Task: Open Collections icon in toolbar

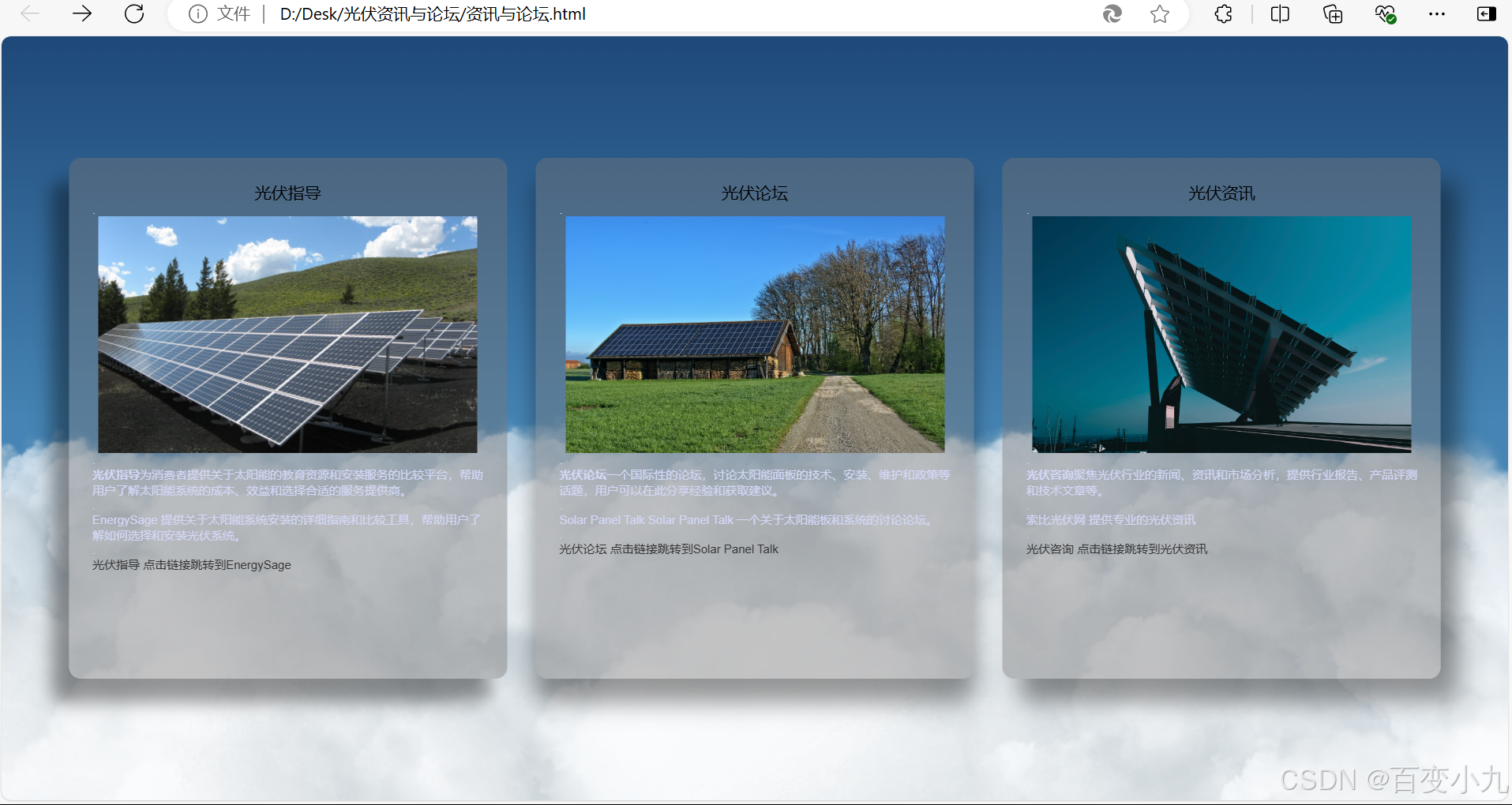Action: [x=1333, y=14]
